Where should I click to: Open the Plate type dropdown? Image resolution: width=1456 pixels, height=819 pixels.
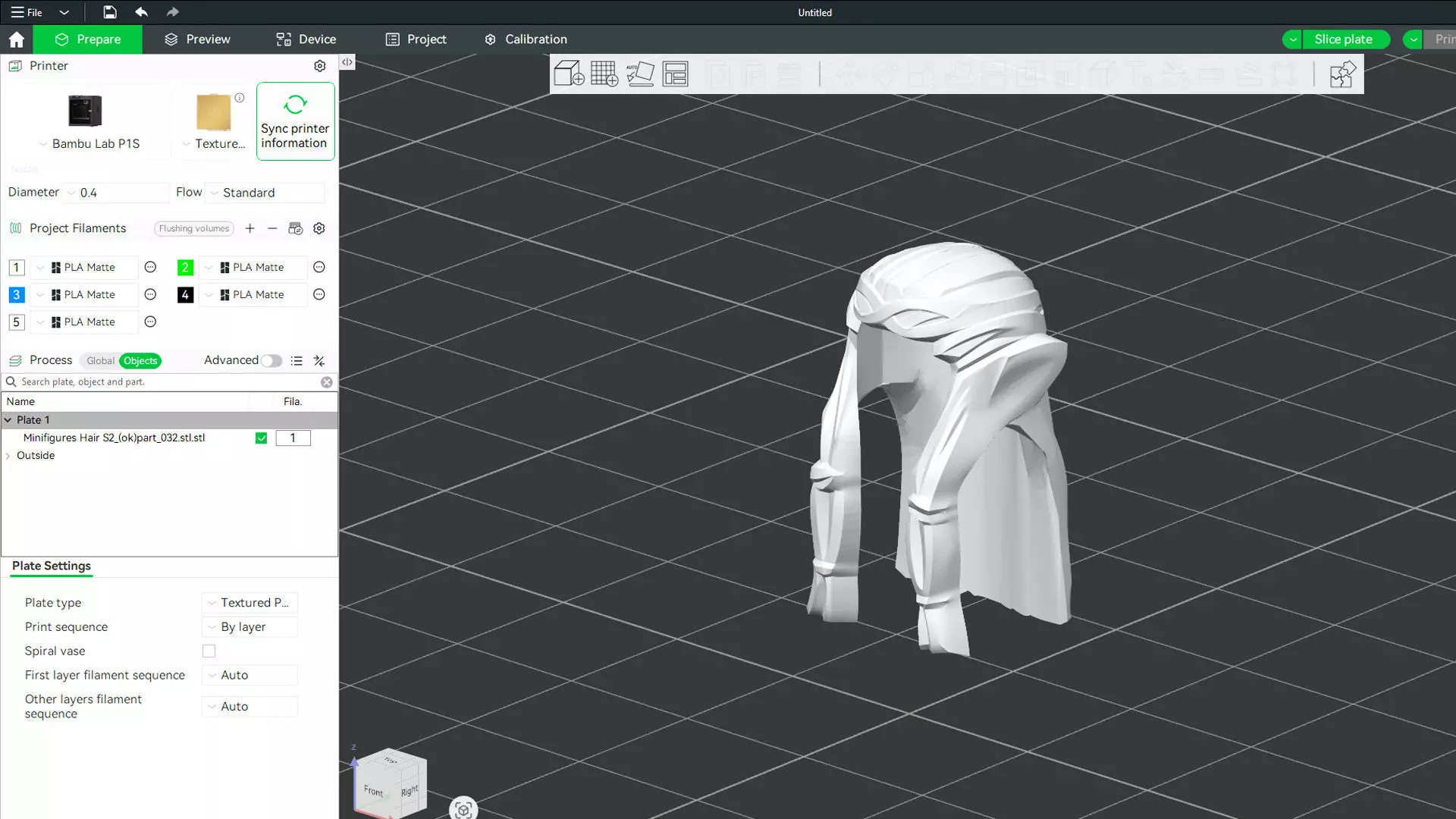pyautogui.click(x=250, y=603)
